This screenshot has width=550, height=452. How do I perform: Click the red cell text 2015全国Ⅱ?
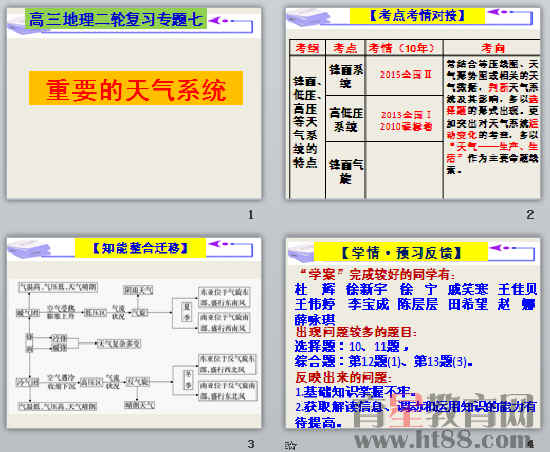pyautogui.click(x=405, y=74)
